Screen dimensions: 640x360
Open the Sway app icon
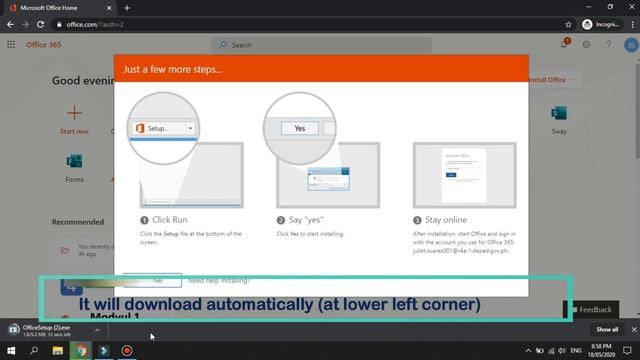tap(559, 113)
